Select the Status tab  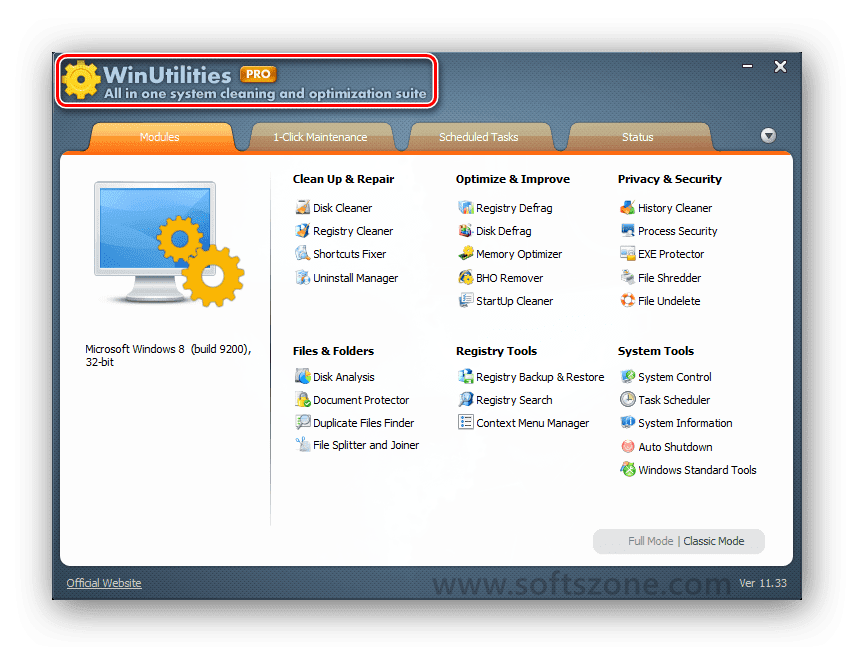coord(638,137)
